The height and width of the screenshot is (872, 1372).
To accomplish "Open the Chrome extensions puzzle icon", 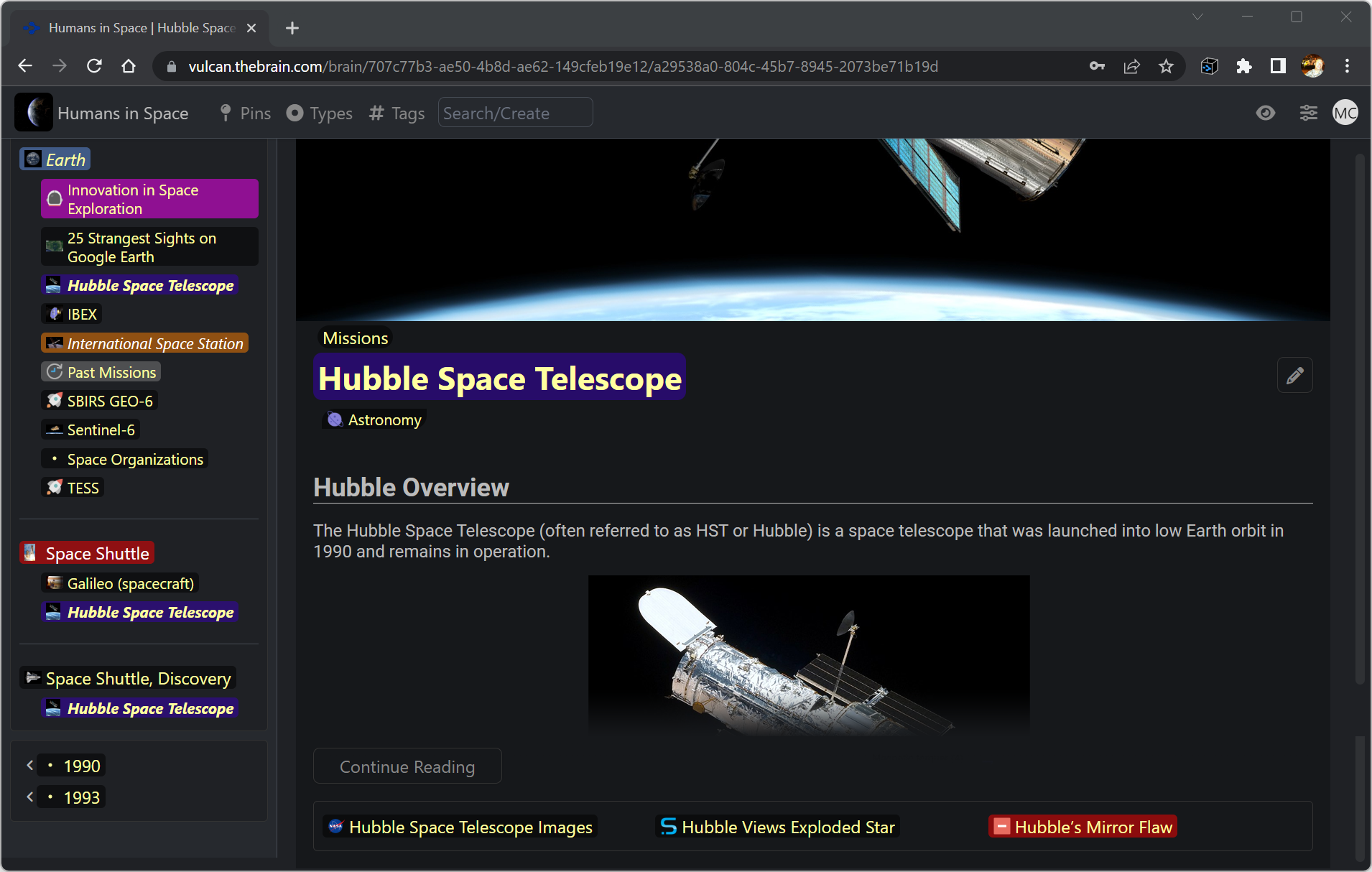I will [1244, 66].
